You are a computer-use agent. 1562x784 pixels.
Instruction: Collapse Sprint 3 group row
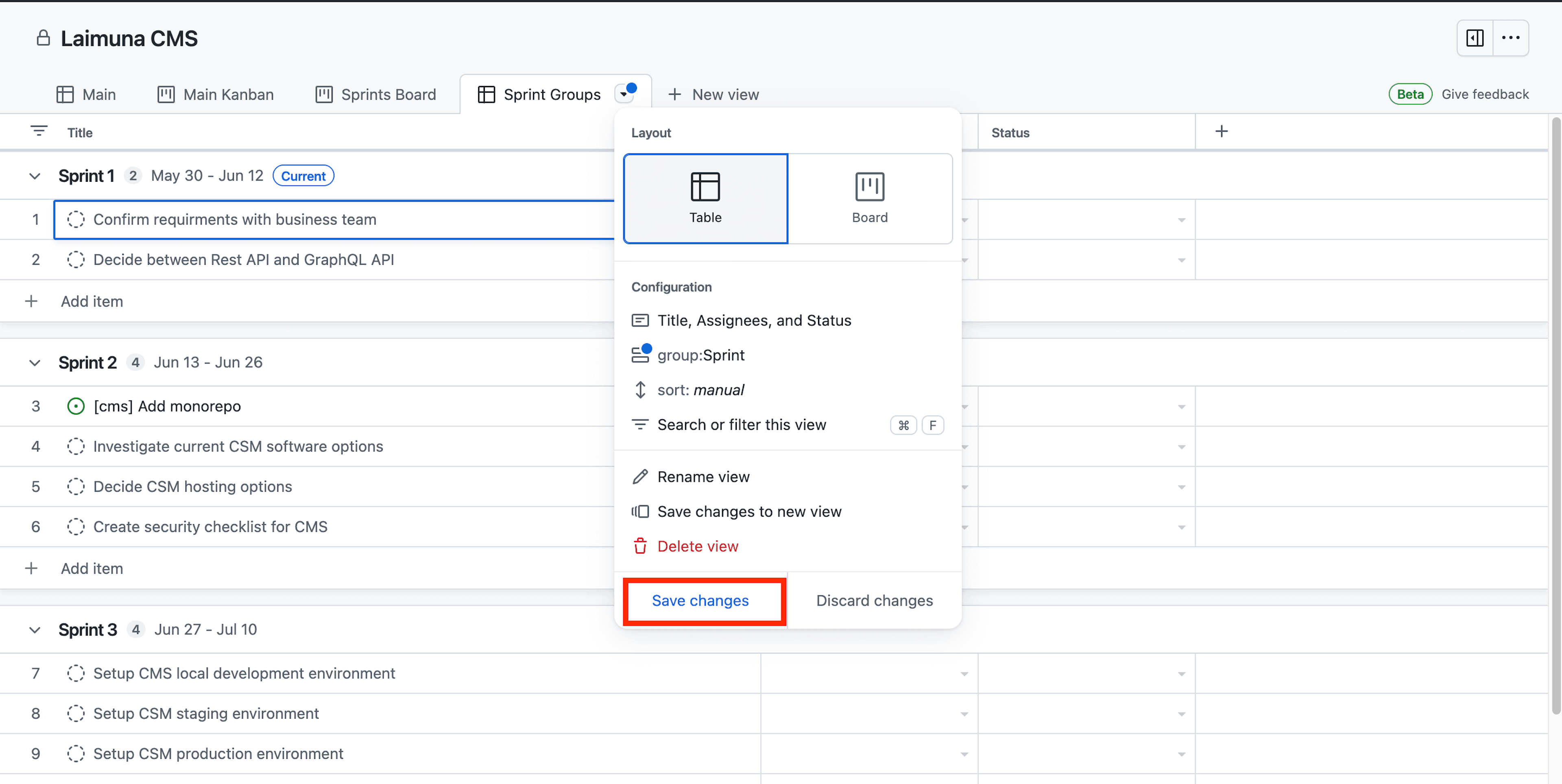[x=35, y=629]
